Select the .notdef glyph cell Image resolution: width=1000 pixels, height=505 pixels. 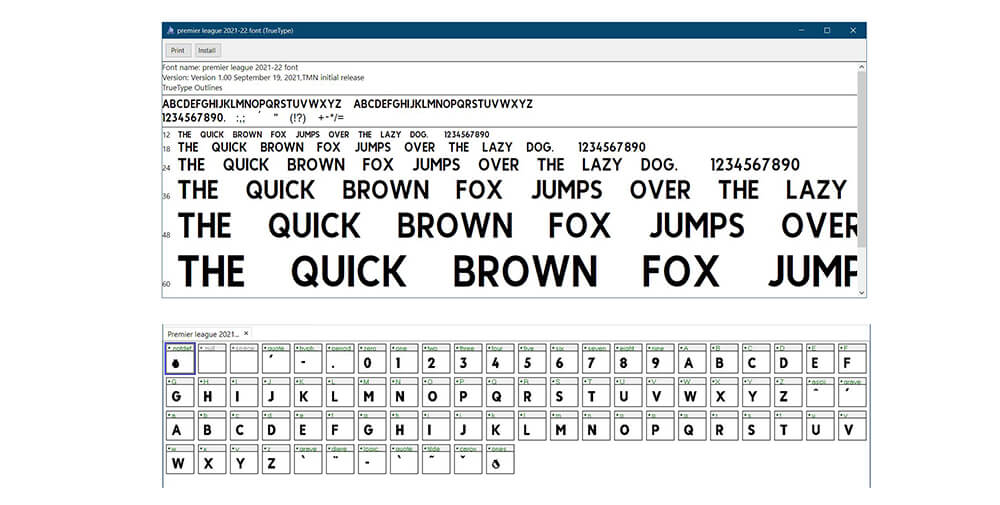(180, 359)
